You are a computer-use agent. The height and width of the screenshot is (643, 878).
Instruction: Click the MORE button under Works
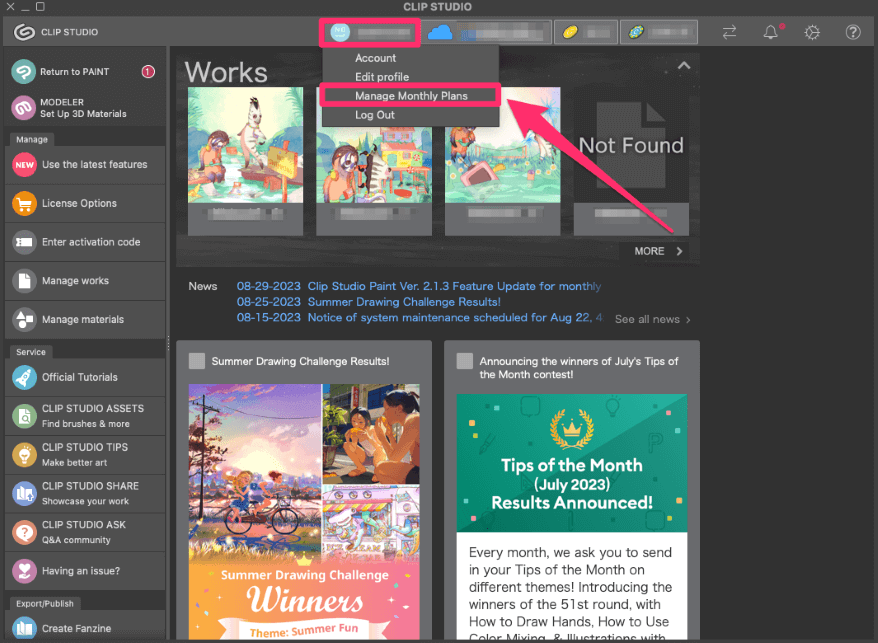point(658,251)
